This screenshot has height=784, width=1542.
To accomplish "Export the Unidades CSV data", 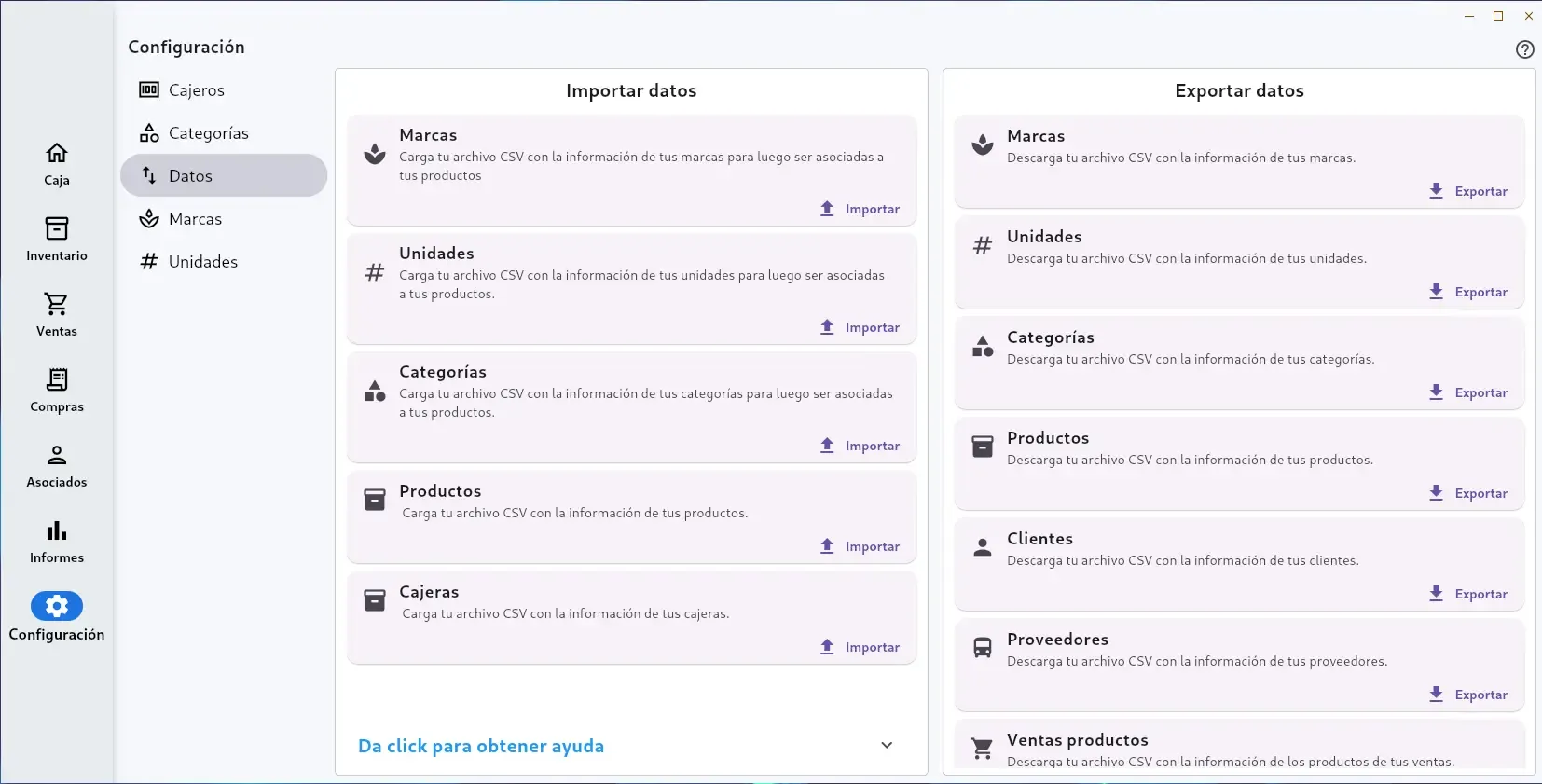I will pyautogui.click(x=1468, y=292).
